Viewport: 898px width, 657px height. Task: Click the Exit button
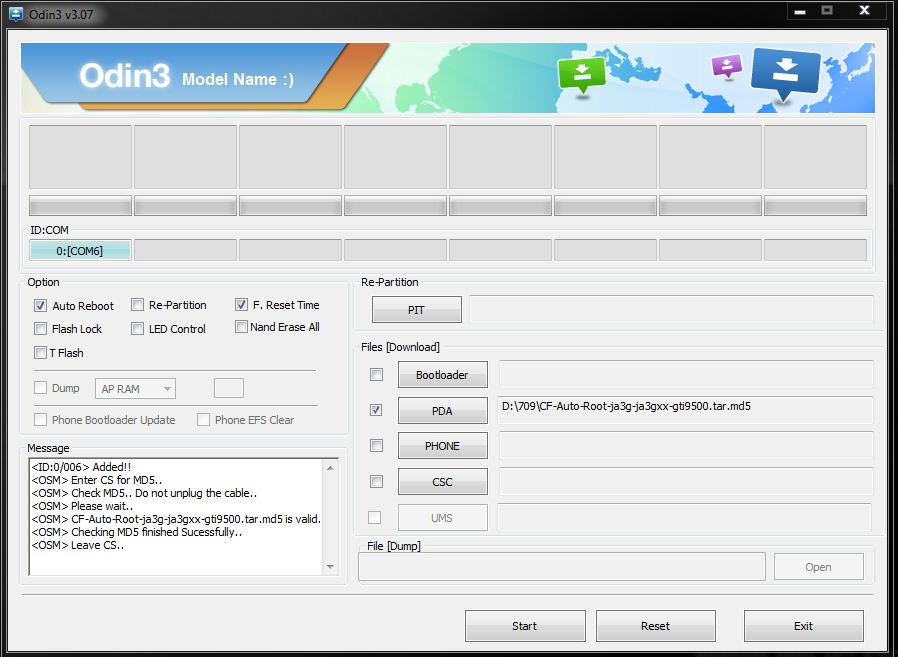point(804,626)
